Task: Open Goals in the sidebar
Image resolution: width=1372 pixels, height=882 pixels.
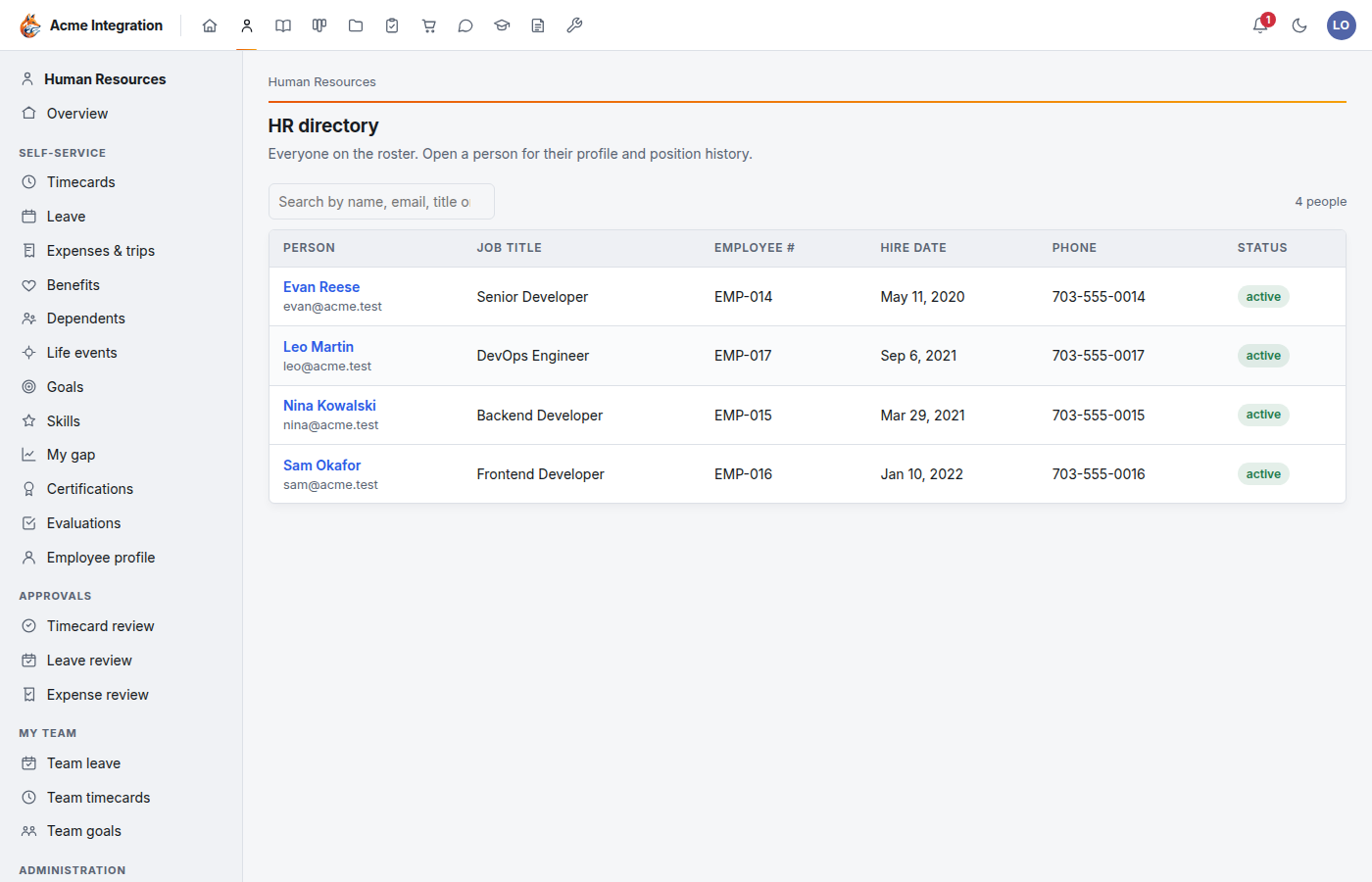Action: (x=121, y=387)
